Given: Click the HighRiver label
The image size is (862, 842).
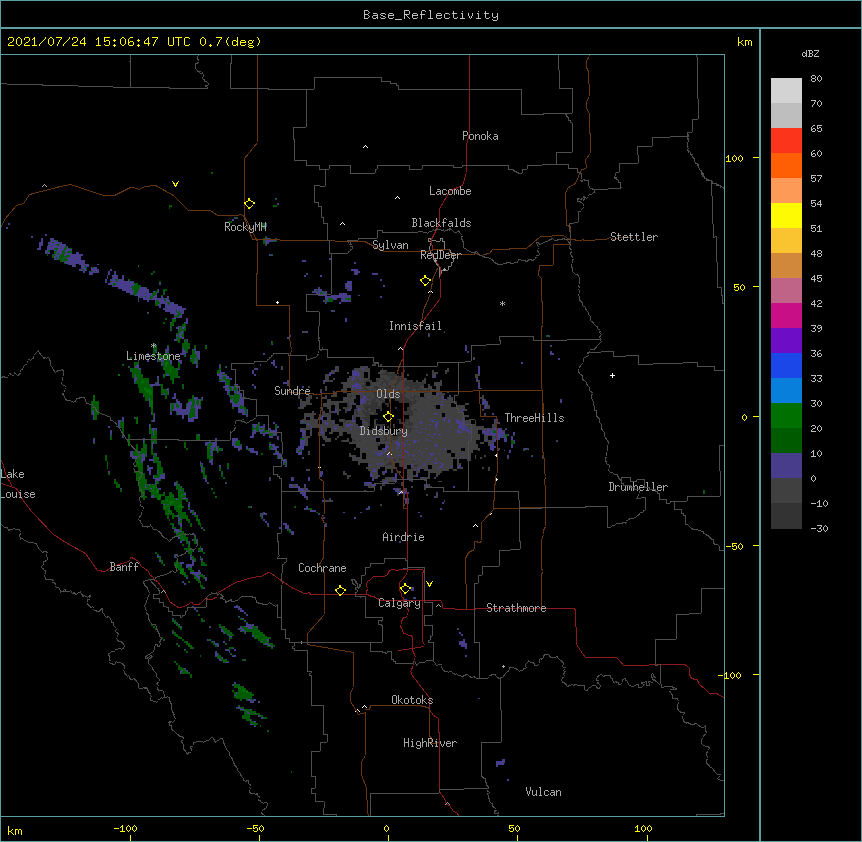Looking at the screenshot, I should 430,743.
